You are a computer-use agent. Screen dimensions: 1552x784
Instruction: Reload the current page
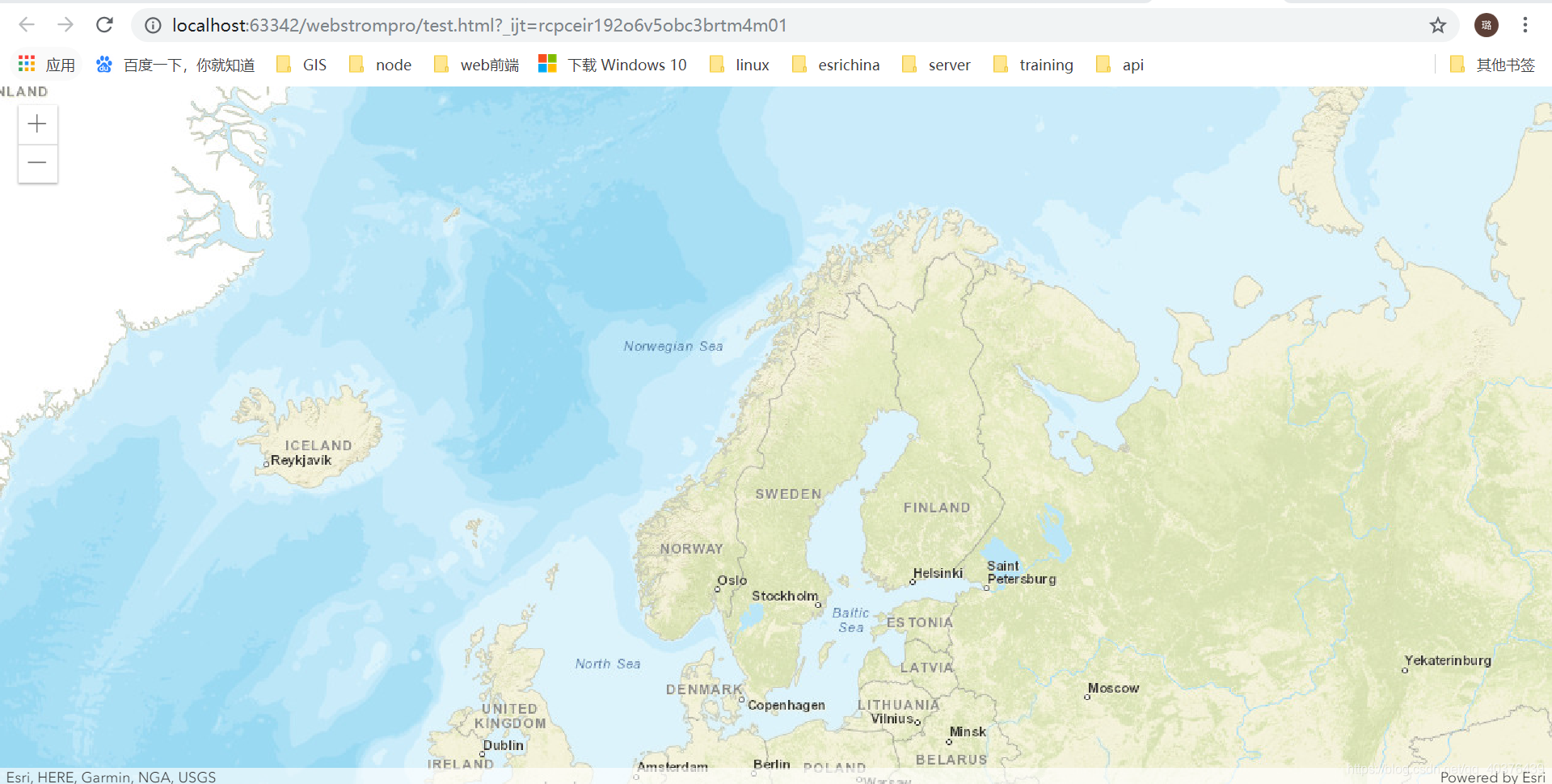click(104, 25)
